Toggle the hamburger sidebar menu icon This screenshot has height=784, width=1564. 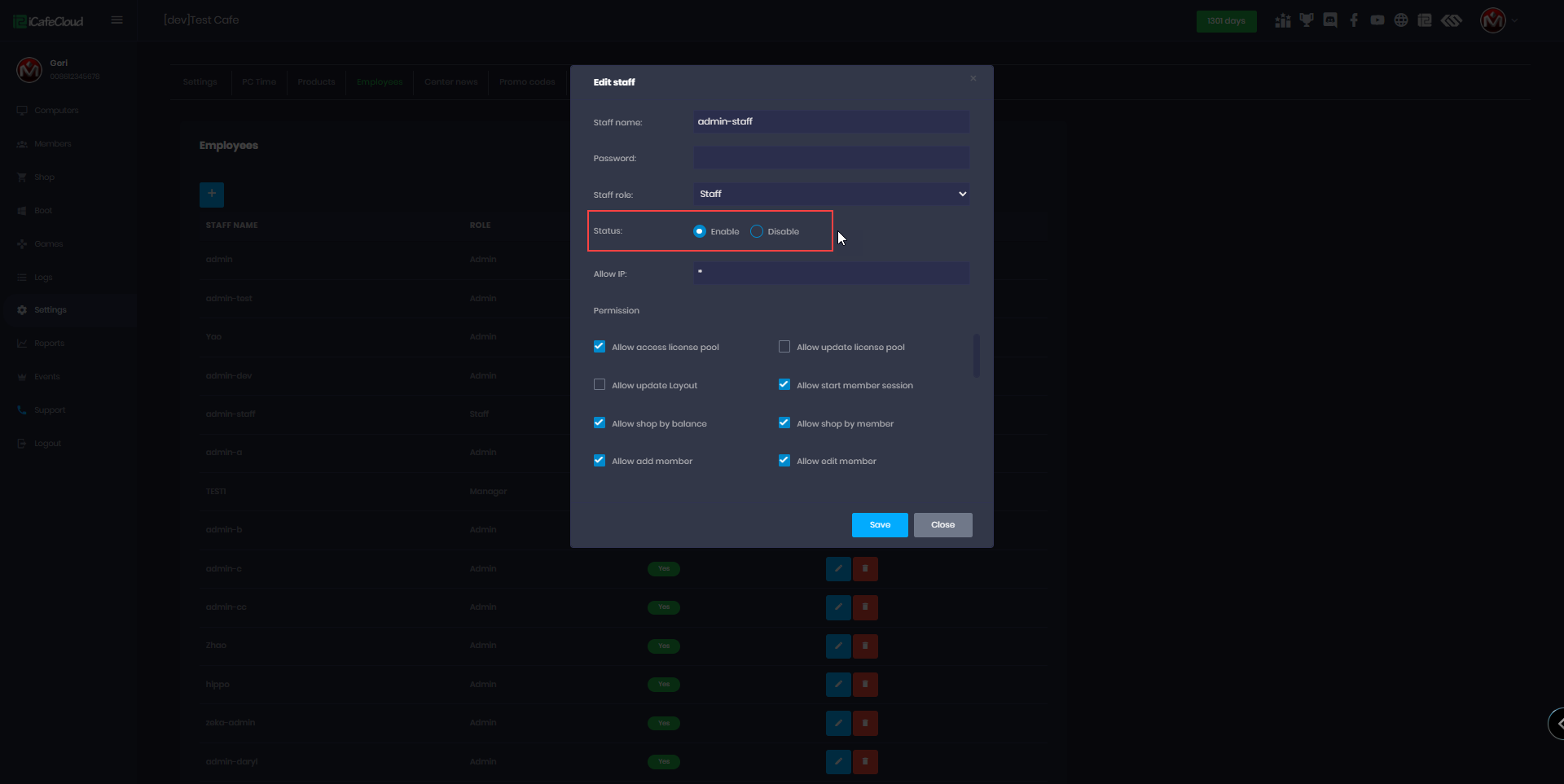(x=117, y=20)
